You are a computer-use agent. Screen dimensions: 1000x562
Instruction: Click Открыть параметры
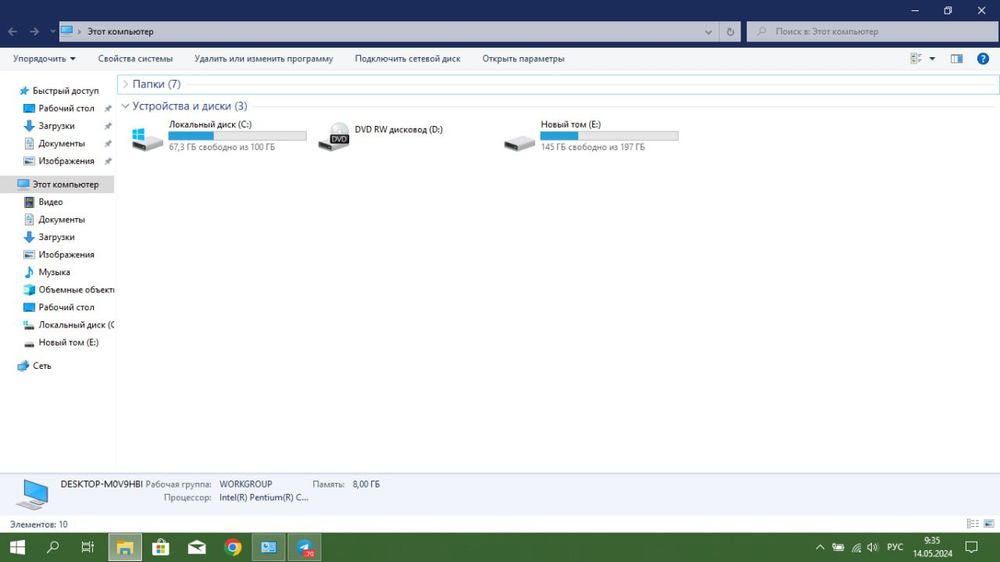pos(523,59)
